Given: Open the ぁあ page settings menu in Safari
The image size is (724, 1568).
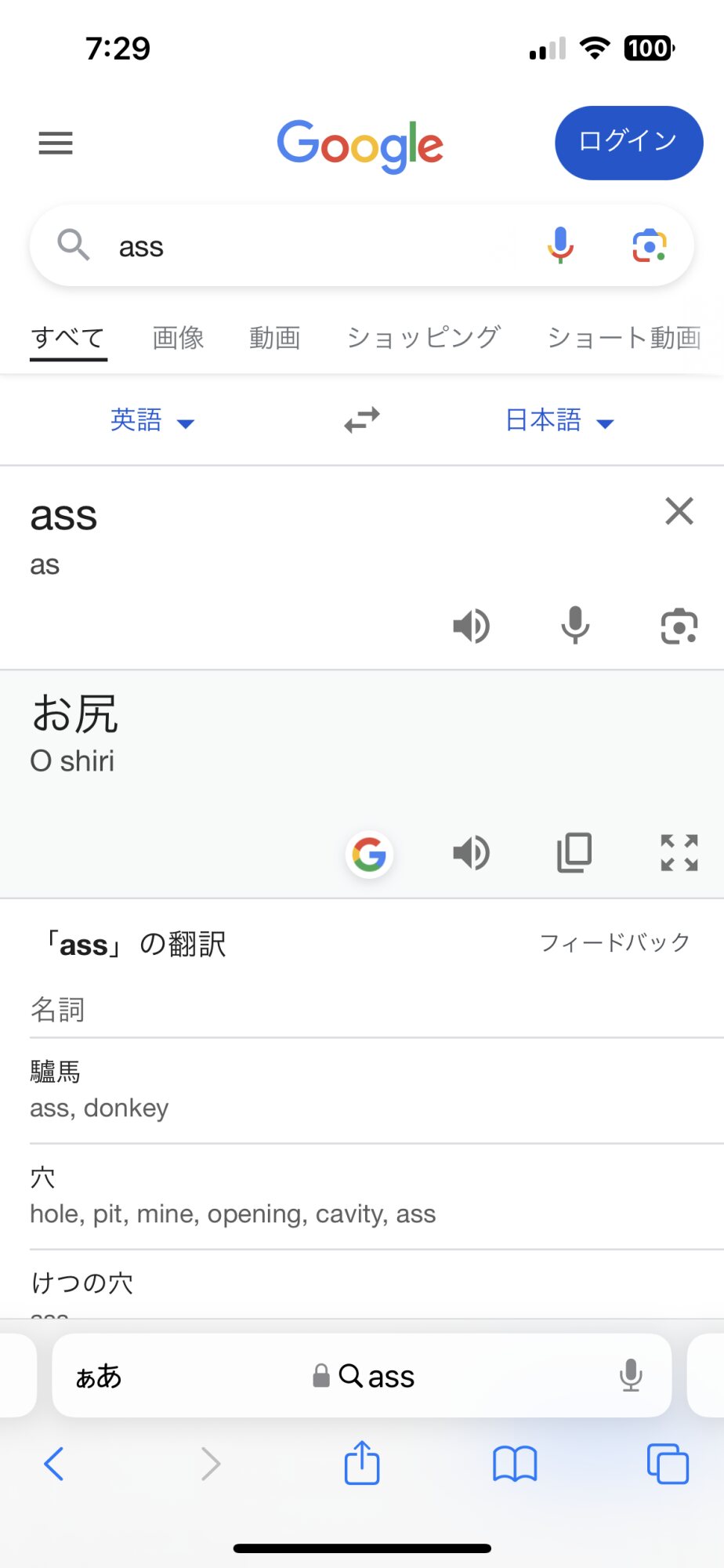Looking at the screenshot, I should 99,1376.
